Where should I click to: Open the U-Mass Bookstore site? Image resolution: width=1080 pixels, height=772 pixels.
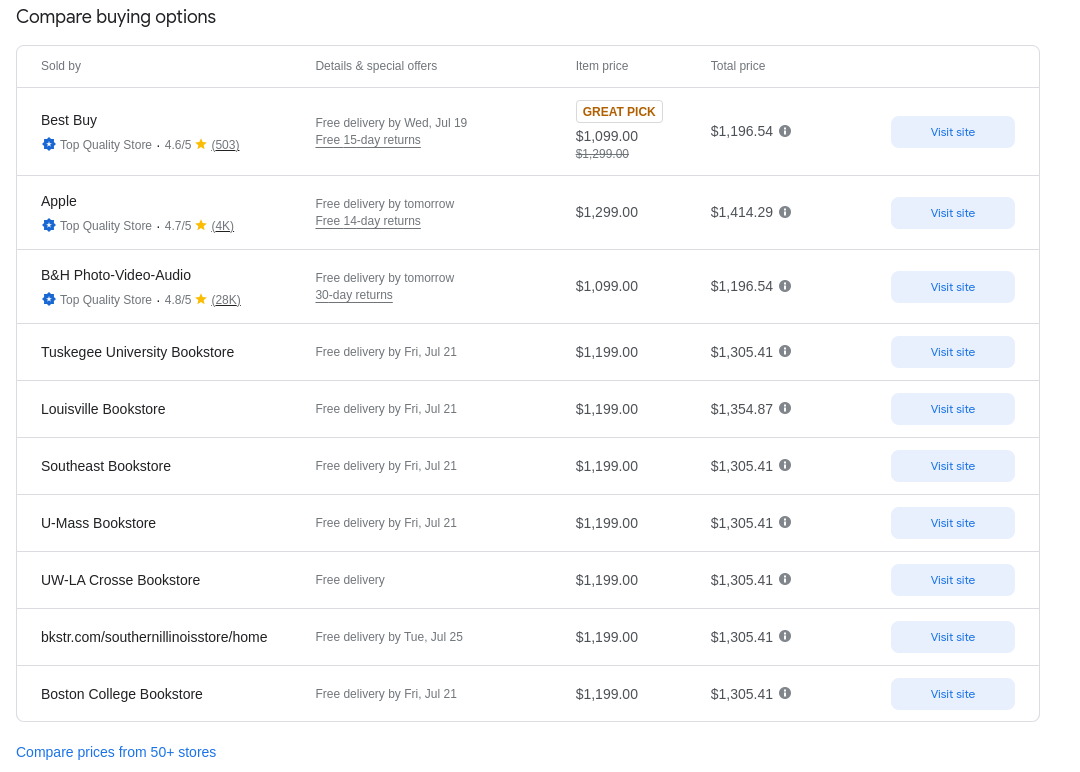(x=953, y=523)
